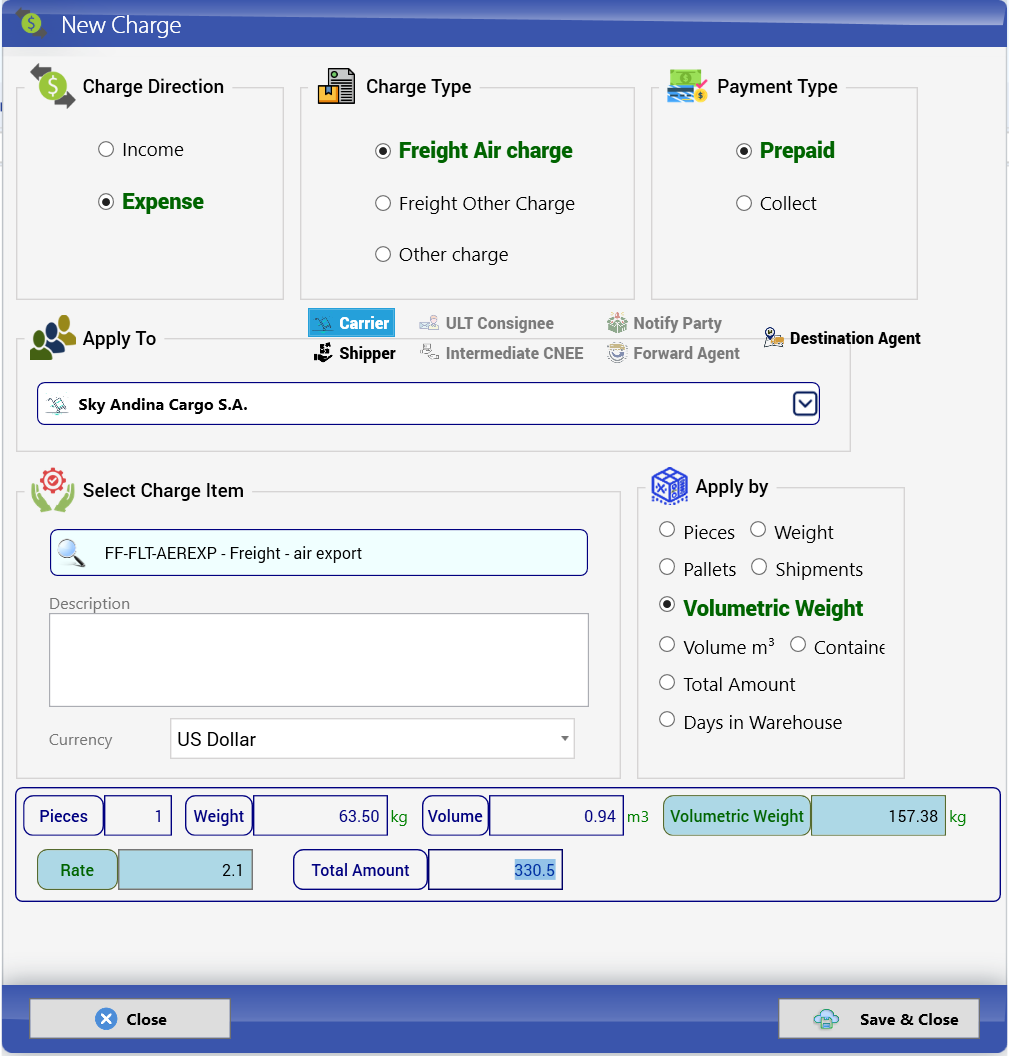This screenshot has height=1056, width=1009.
Task: Click the Total Amount label button
Action: [x=360, y=869]
